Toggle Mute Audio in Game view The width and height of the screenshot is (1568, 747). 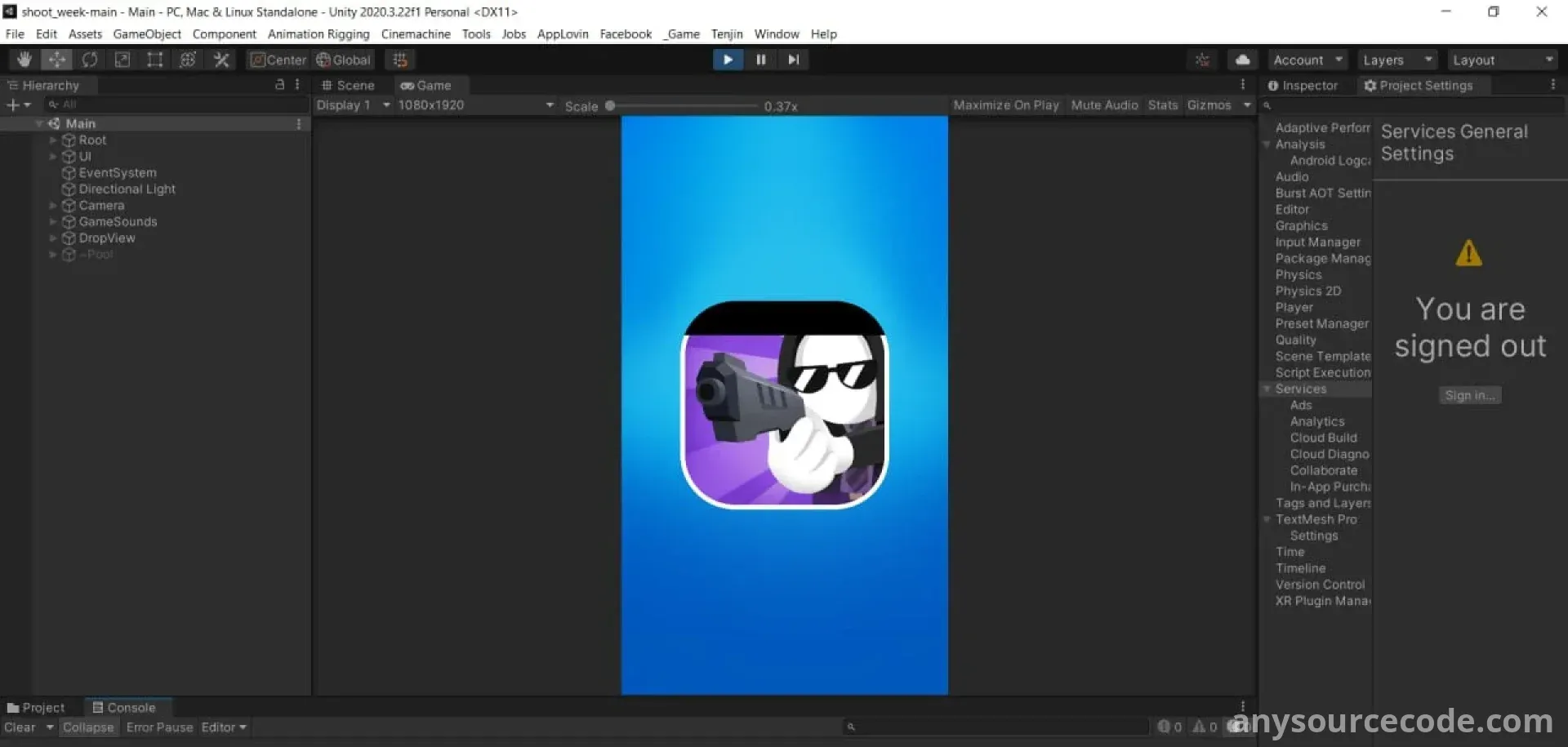(1104, 105)
